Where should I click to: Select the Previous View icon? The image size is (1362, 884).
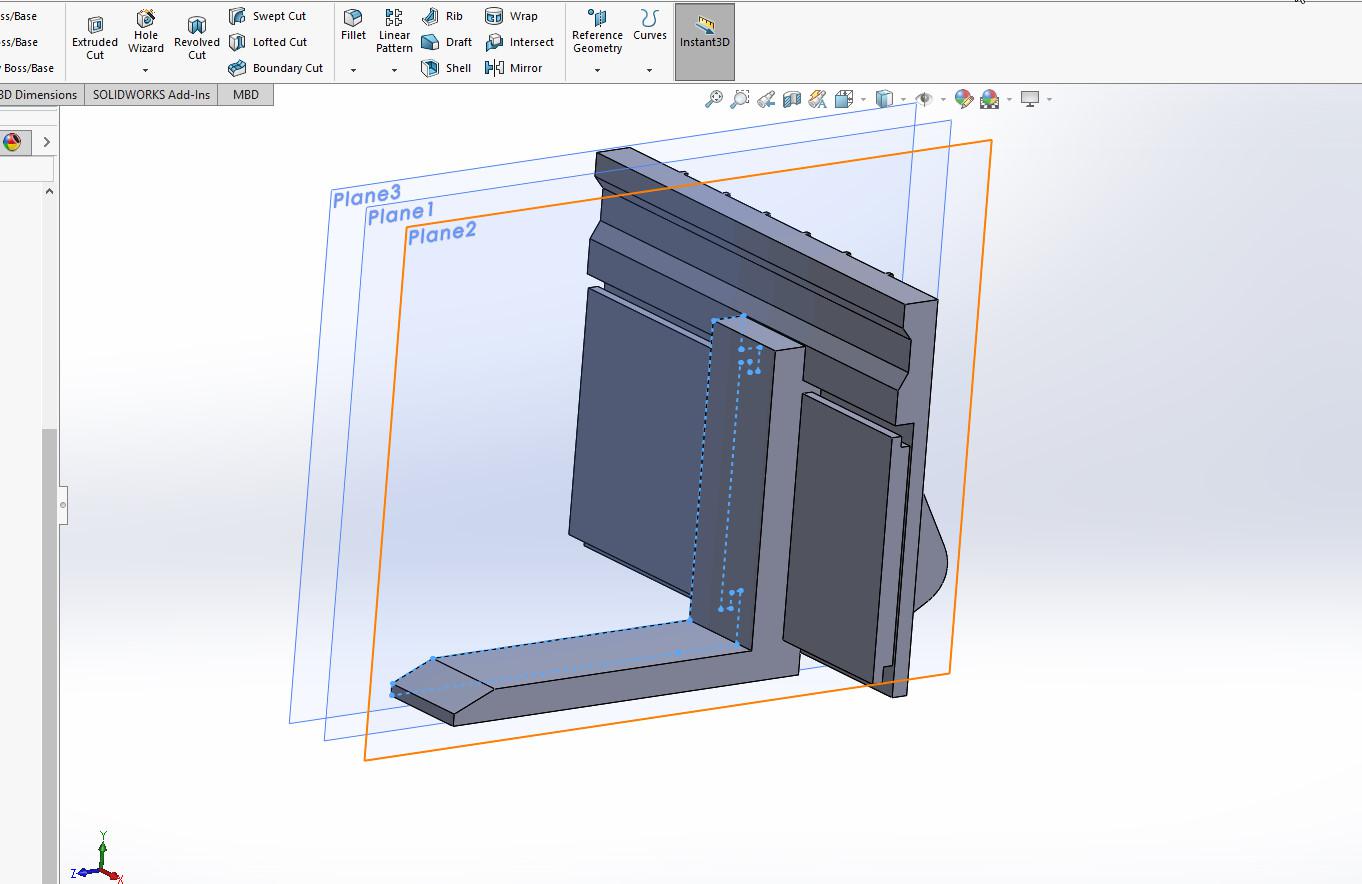click(x=766, y=99)
